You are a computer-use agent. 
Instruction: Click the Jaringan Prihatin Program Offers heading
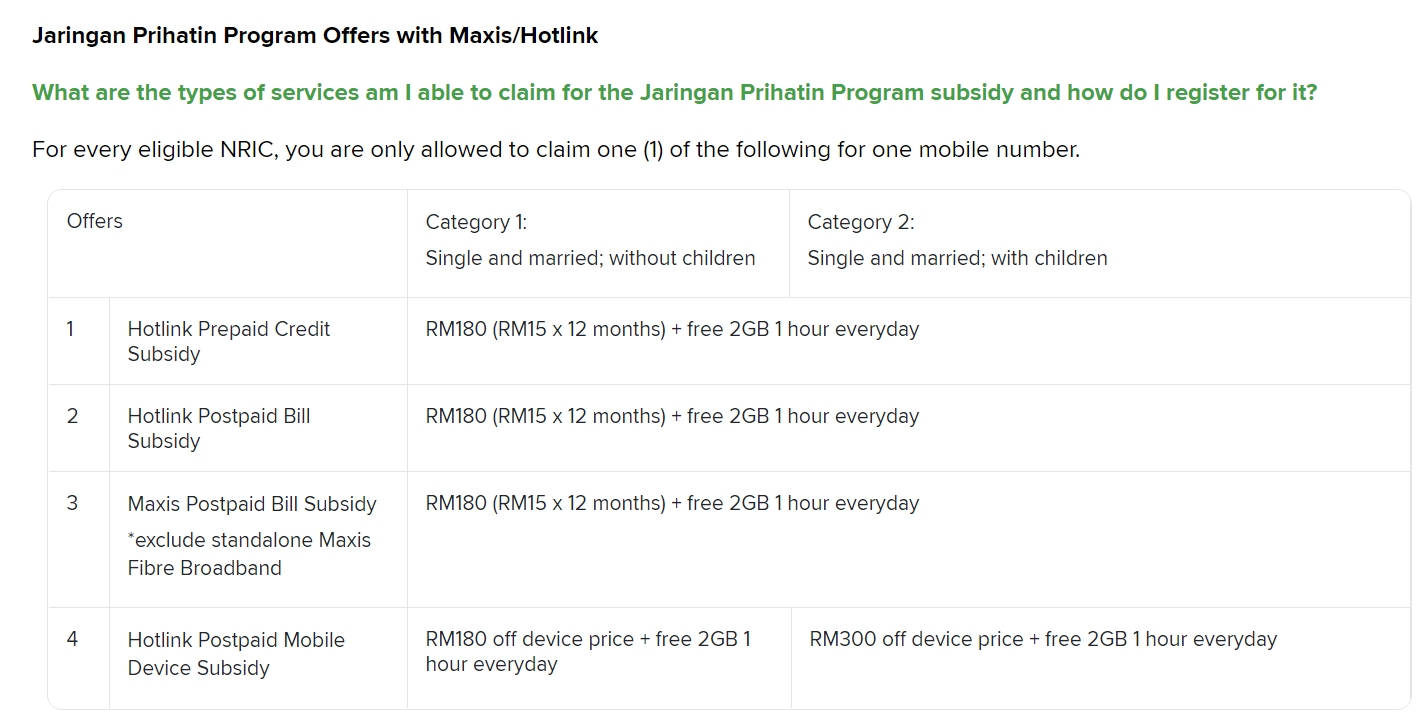[x=315, y=36]
